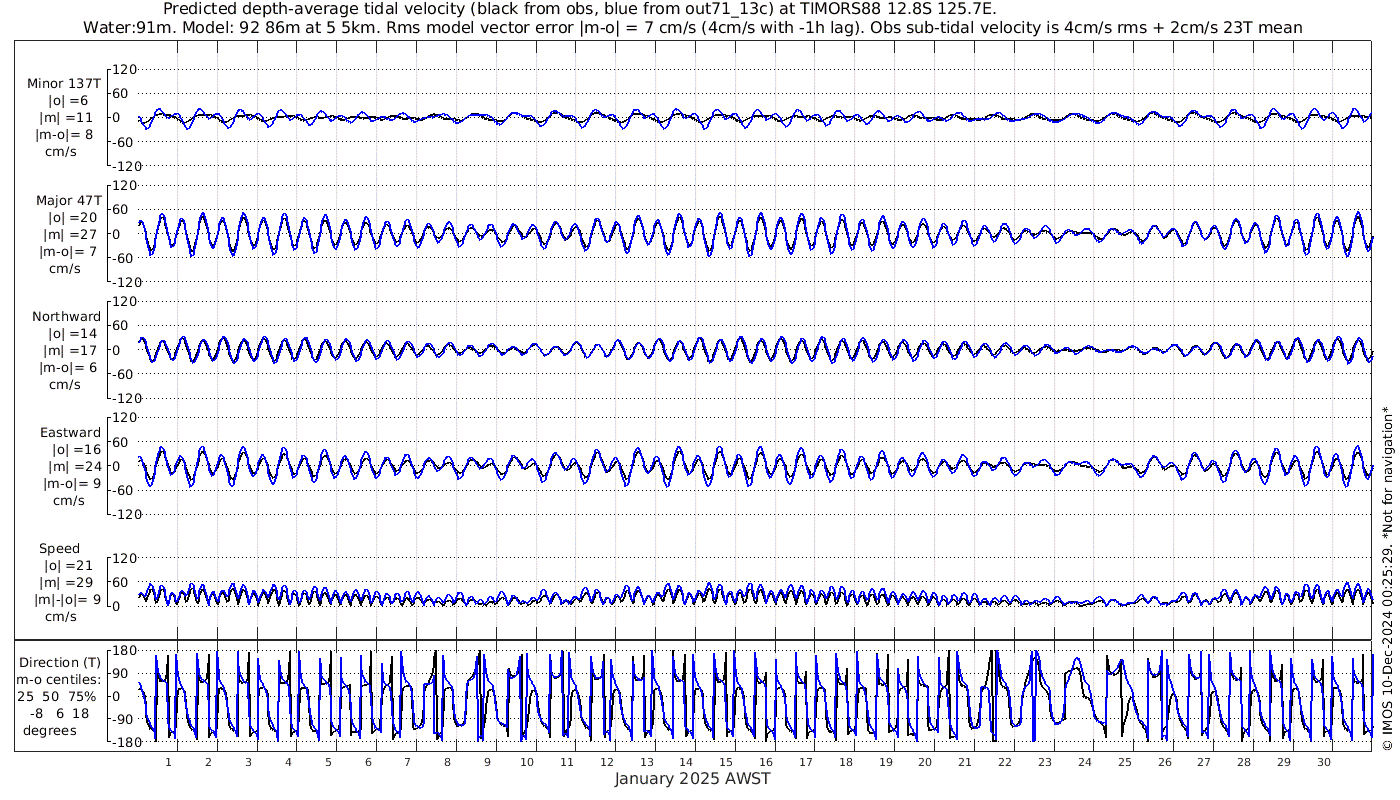Viewport: 1400px width, 800px height.
Task: Click the 'Eastward' panel label
Action: 70,432
